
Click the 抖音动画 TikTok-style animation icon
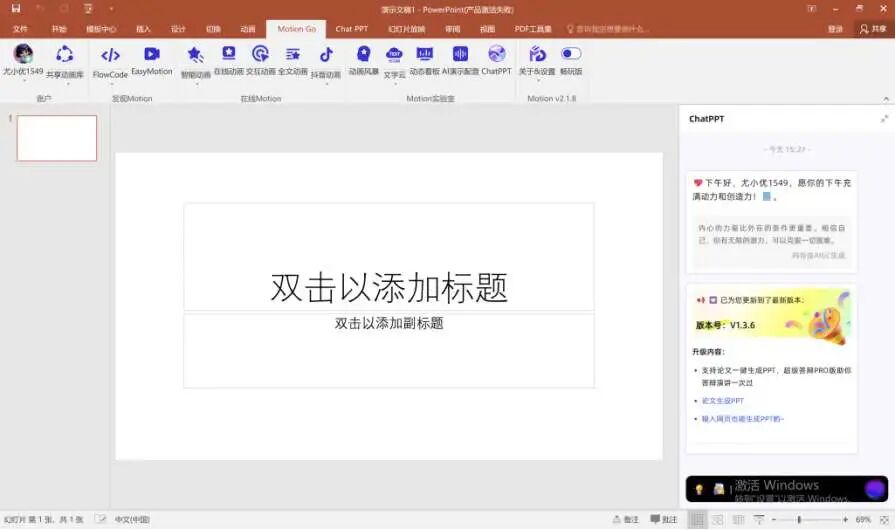point(326,55)
